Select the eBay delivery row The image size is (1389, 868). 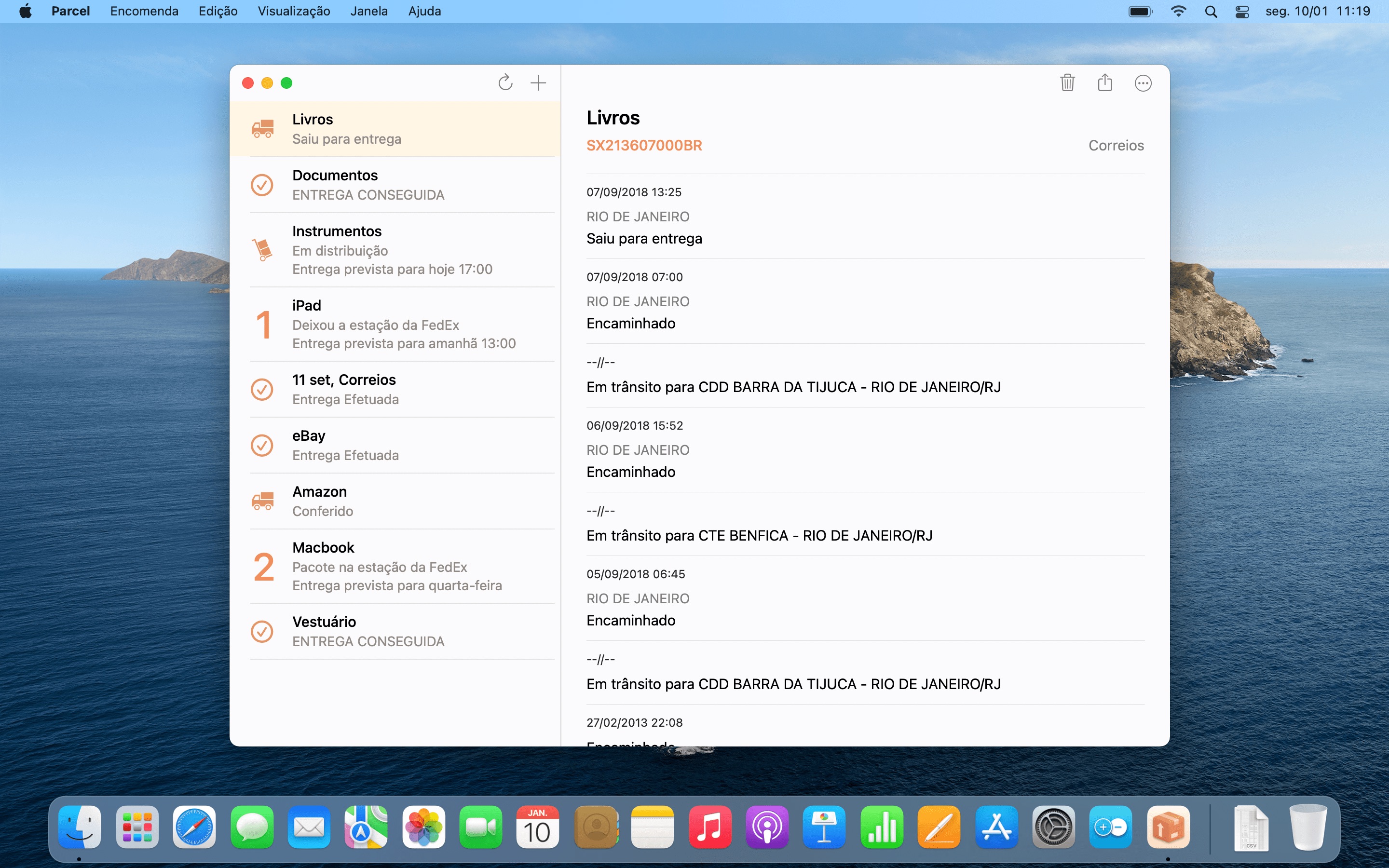395,446
